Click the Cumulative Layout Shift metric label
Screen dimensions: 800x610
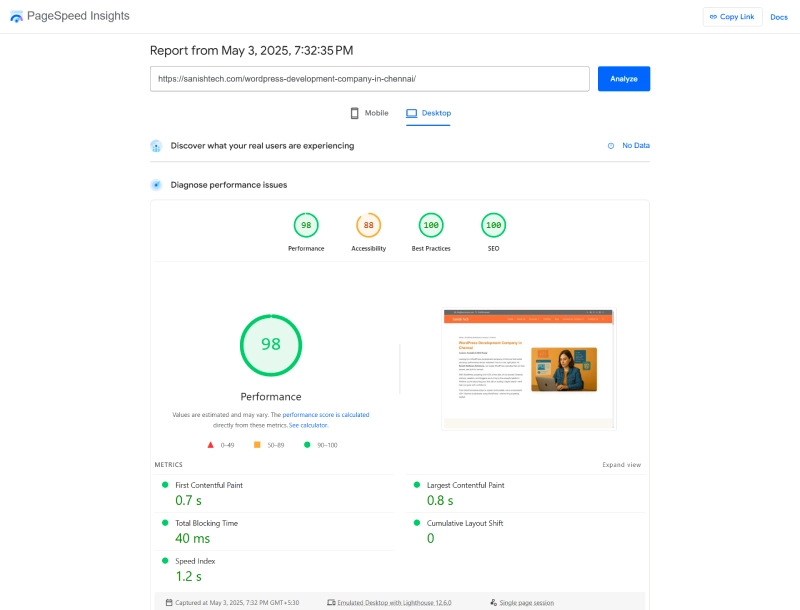tap(465, 523)
